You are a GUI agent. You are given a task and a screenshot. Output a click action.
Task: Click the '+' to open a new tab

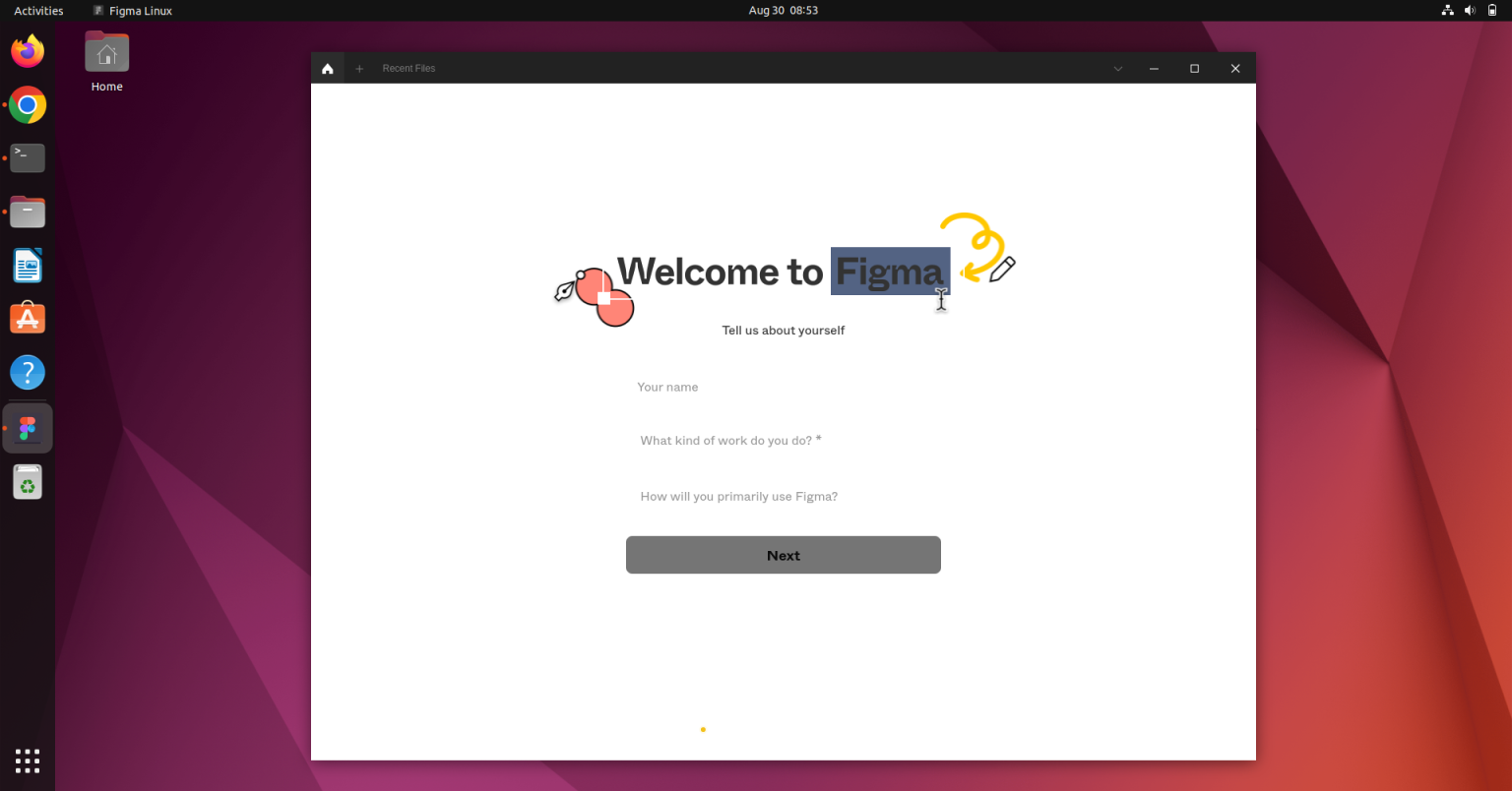pos(358,68)
